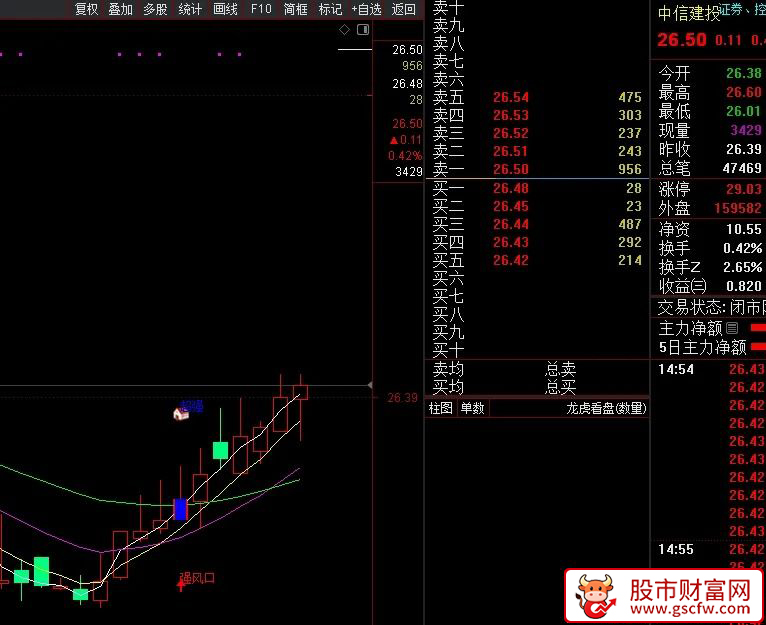Click the 中信建投 stock name title
This screenshot has height=625, width=766.
point(689,14)
